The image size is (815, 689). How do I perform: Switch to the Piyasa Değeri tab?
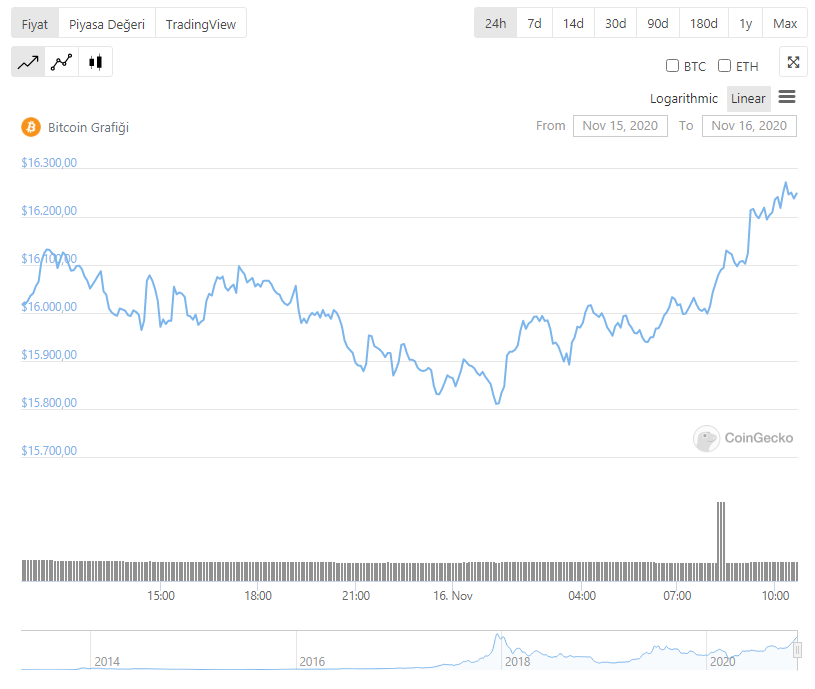pos(107,23)
